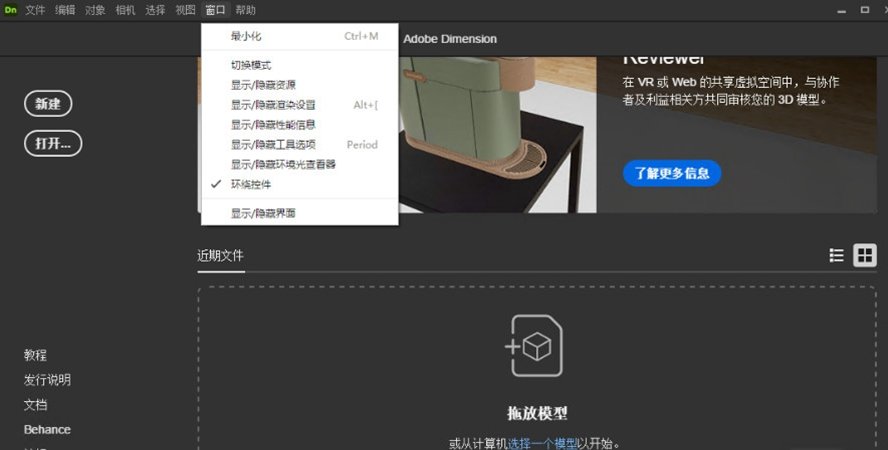Click the 打开... button

53,143
